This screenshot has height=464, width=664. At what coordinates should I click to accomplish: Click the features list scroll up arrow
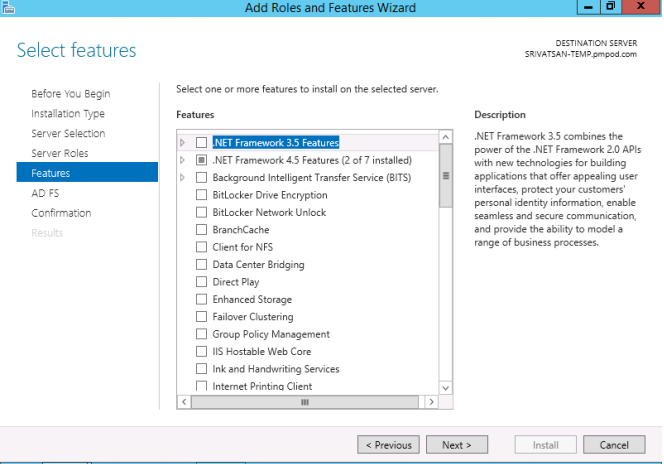[x=445, y=137]
